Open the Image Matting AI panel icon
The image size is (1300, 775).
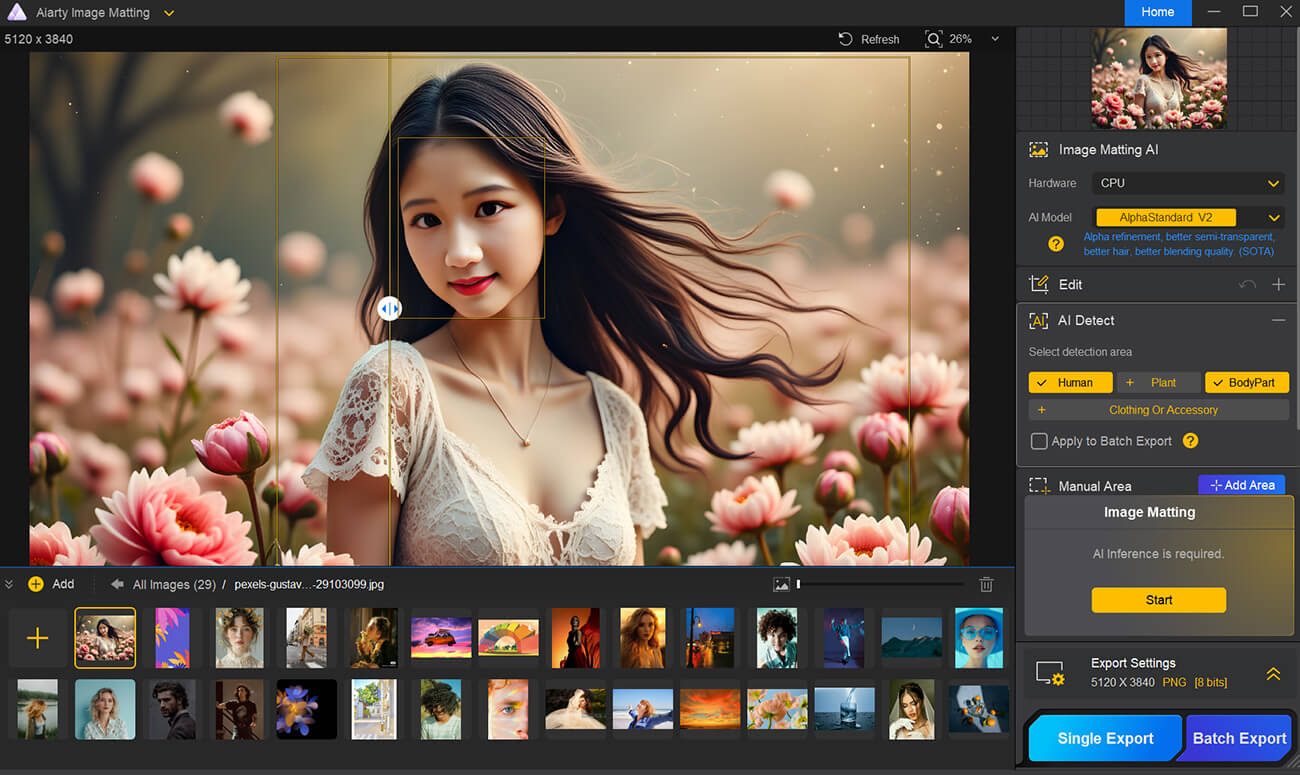coord(1040,149)
